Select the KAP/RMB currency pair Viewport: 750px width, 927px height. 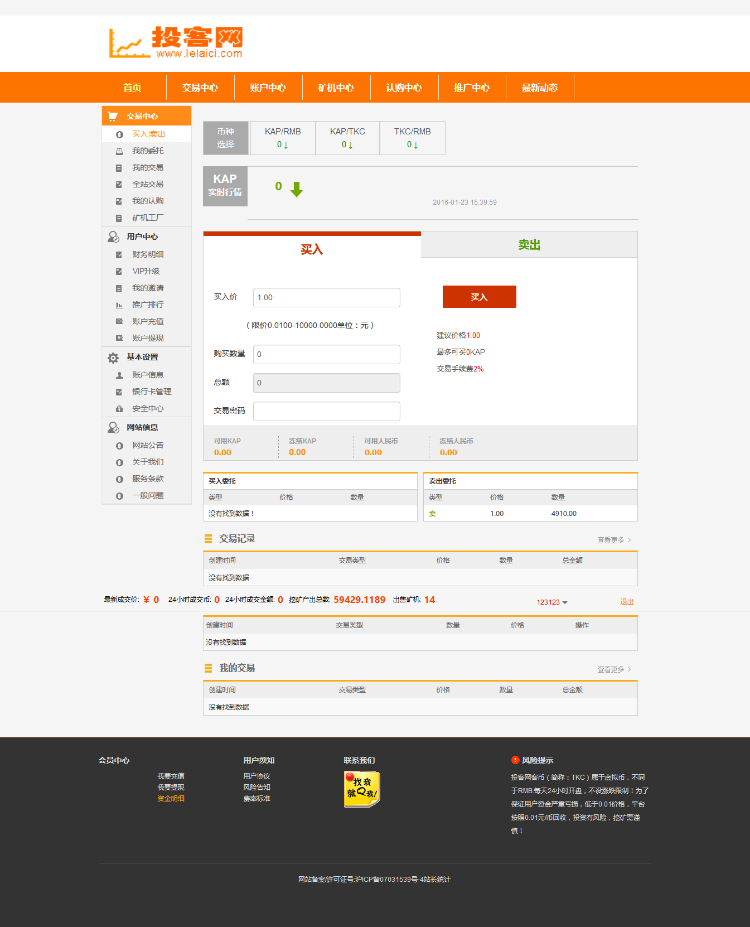(x=283, y=138)
